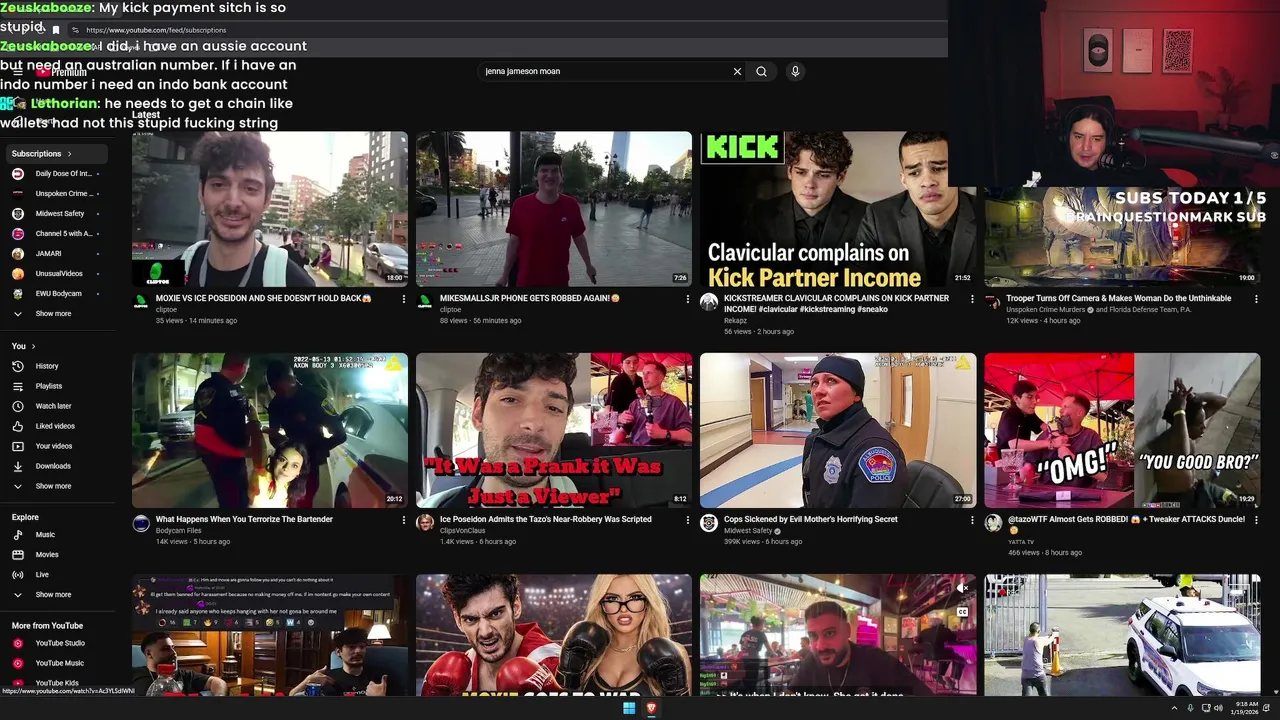Start voice search with the microphone icon
1280x720 pixels.
pyautogui.click(x=795, y=71)
